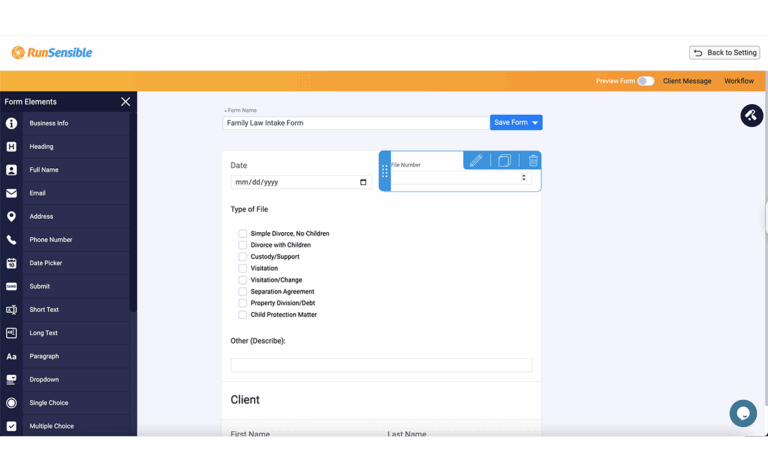
Task: Open the Workflow tab
Action: 739,81
